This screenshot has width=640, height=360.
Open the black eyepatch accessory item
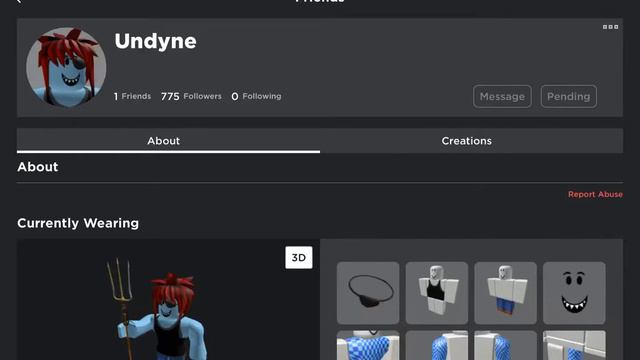point(368,293)
